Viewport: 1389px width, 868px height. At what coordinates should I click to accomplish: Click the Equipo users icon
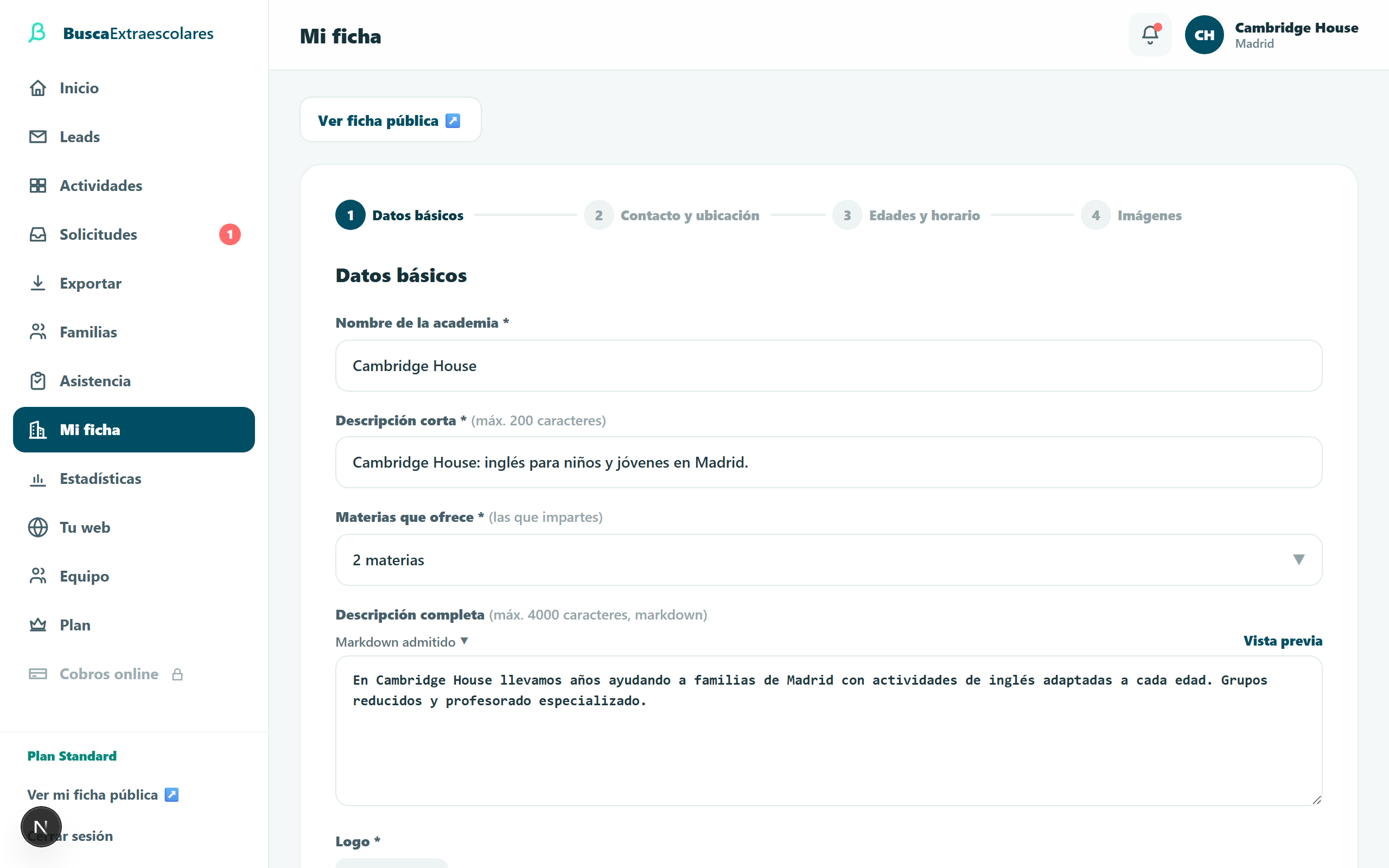tap(38, 576)
